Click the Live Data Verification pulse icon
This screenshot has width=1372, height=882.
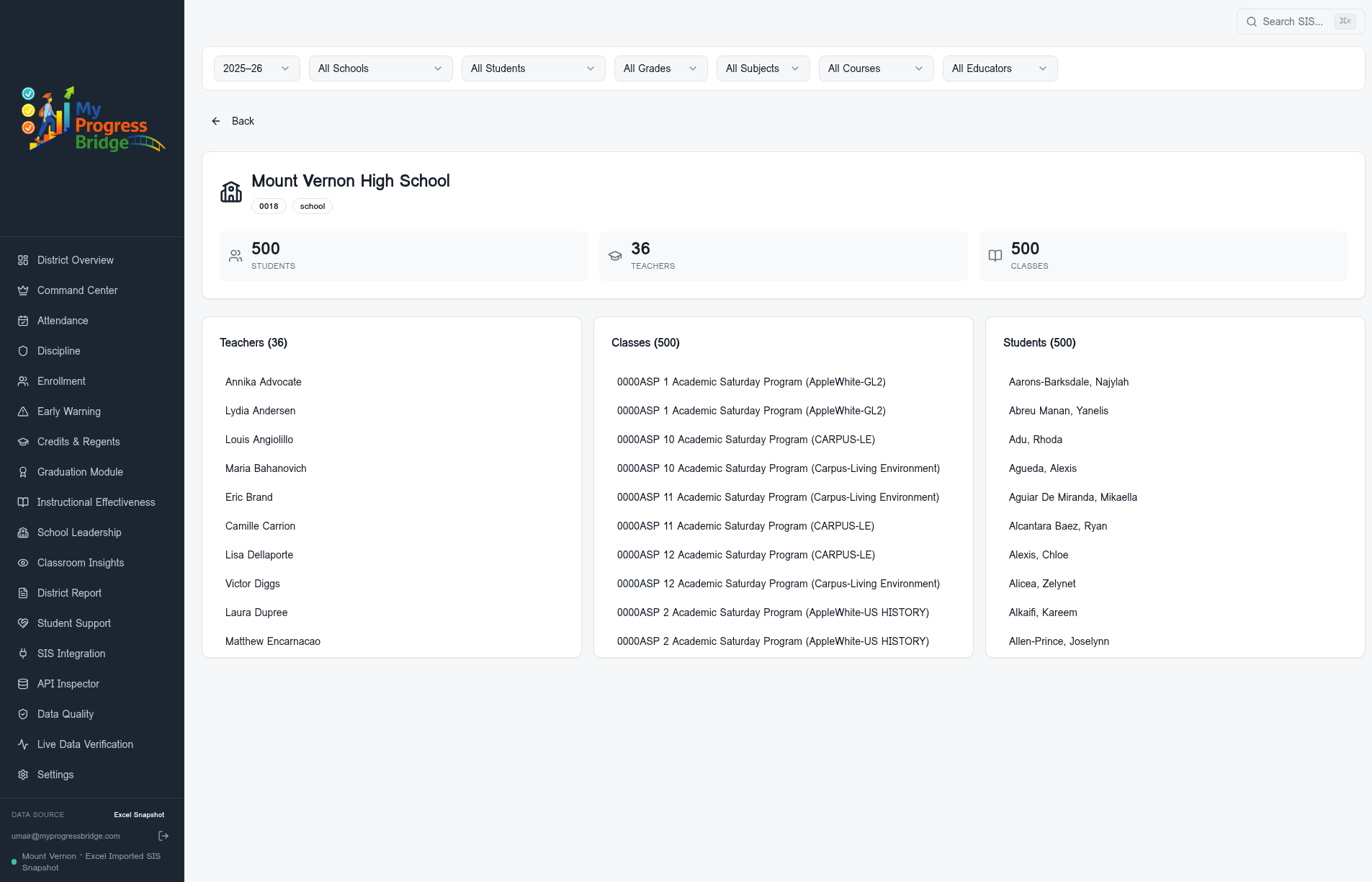[23, 744]
